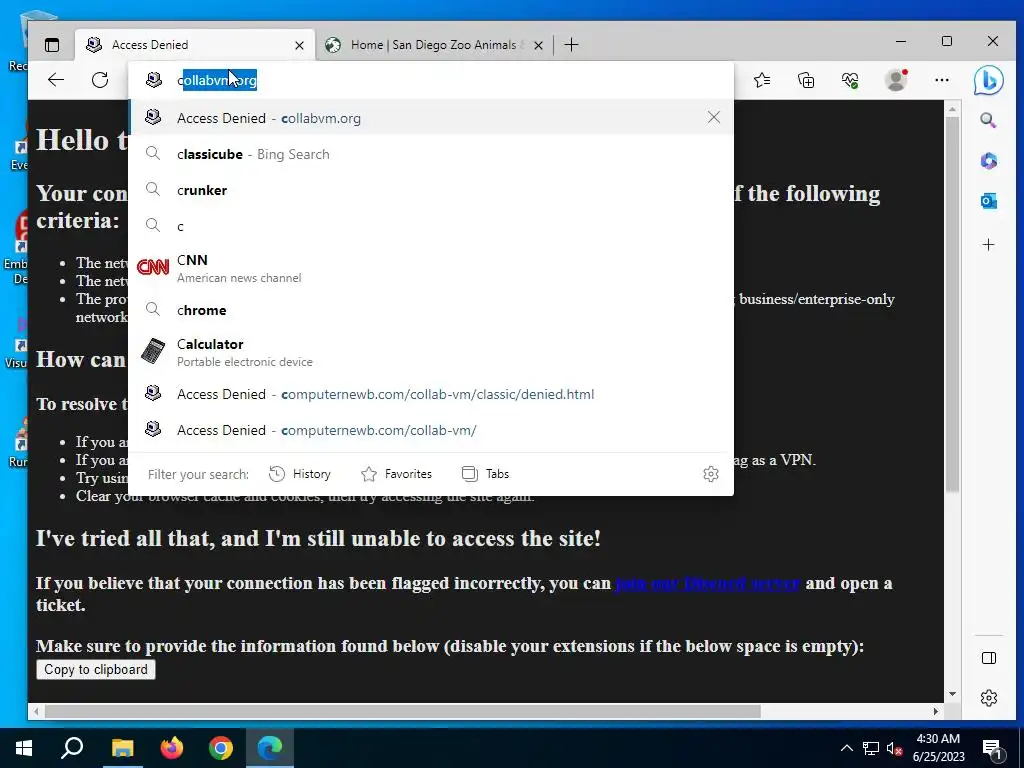Image resolution: width=1024 pixels, height=768 pixels.
Task: Toggle the sidebar hide panel icon
Action: coord(989,658)
